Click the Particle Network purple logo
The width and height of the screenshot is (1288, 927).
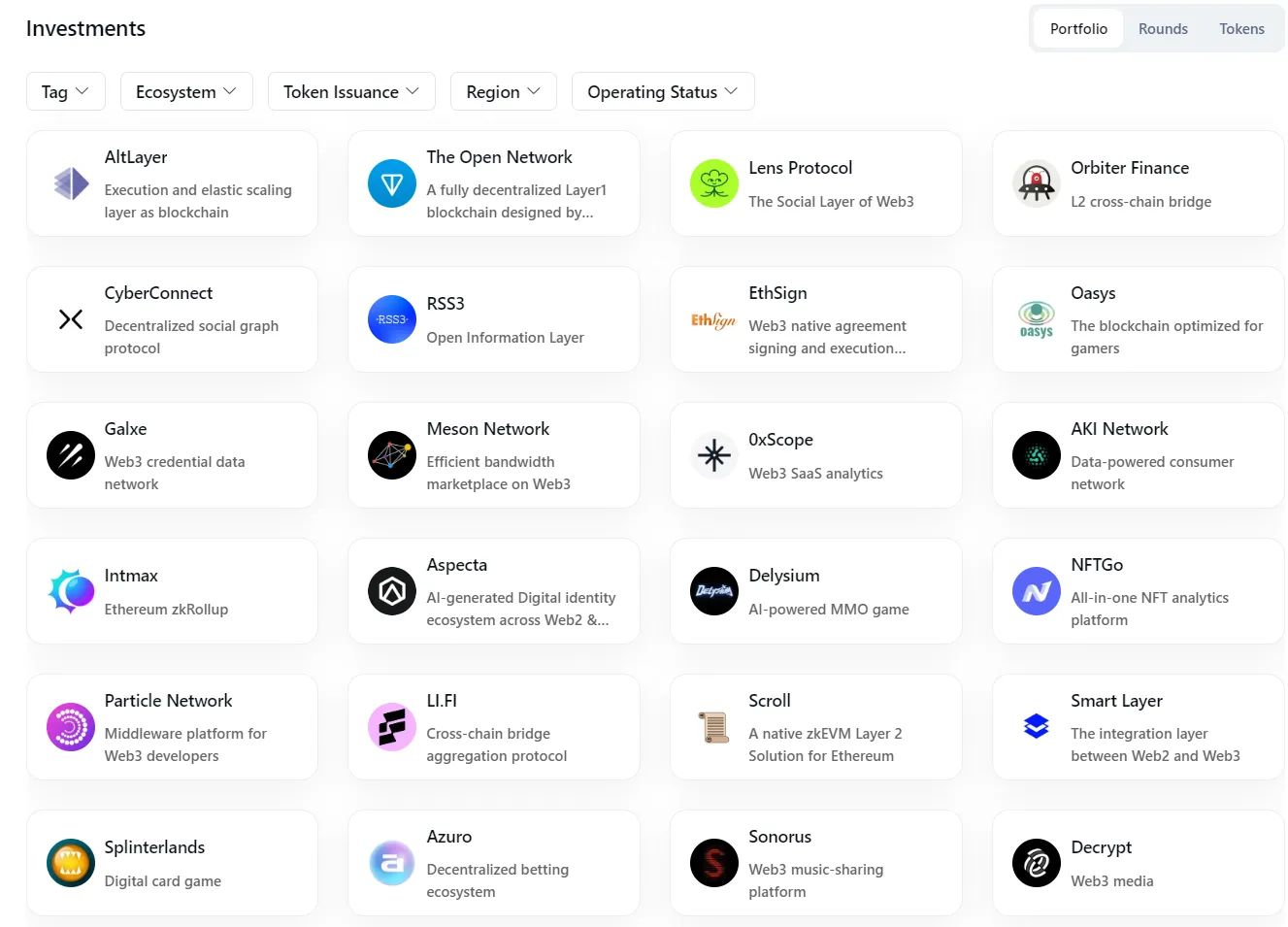point(71,727)
